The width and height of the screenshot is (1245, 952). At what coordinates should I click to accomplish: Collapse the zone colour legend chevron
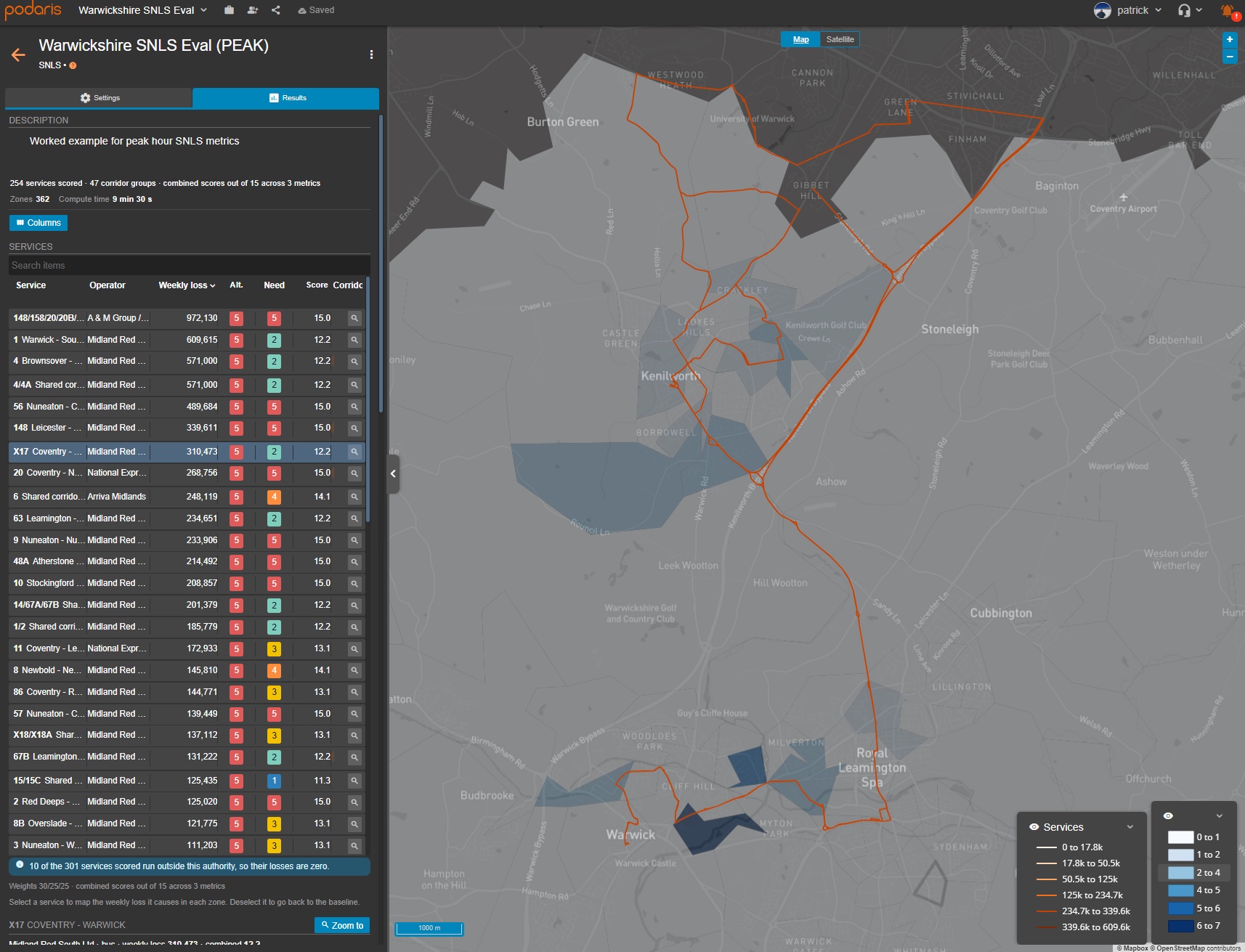1219,815
